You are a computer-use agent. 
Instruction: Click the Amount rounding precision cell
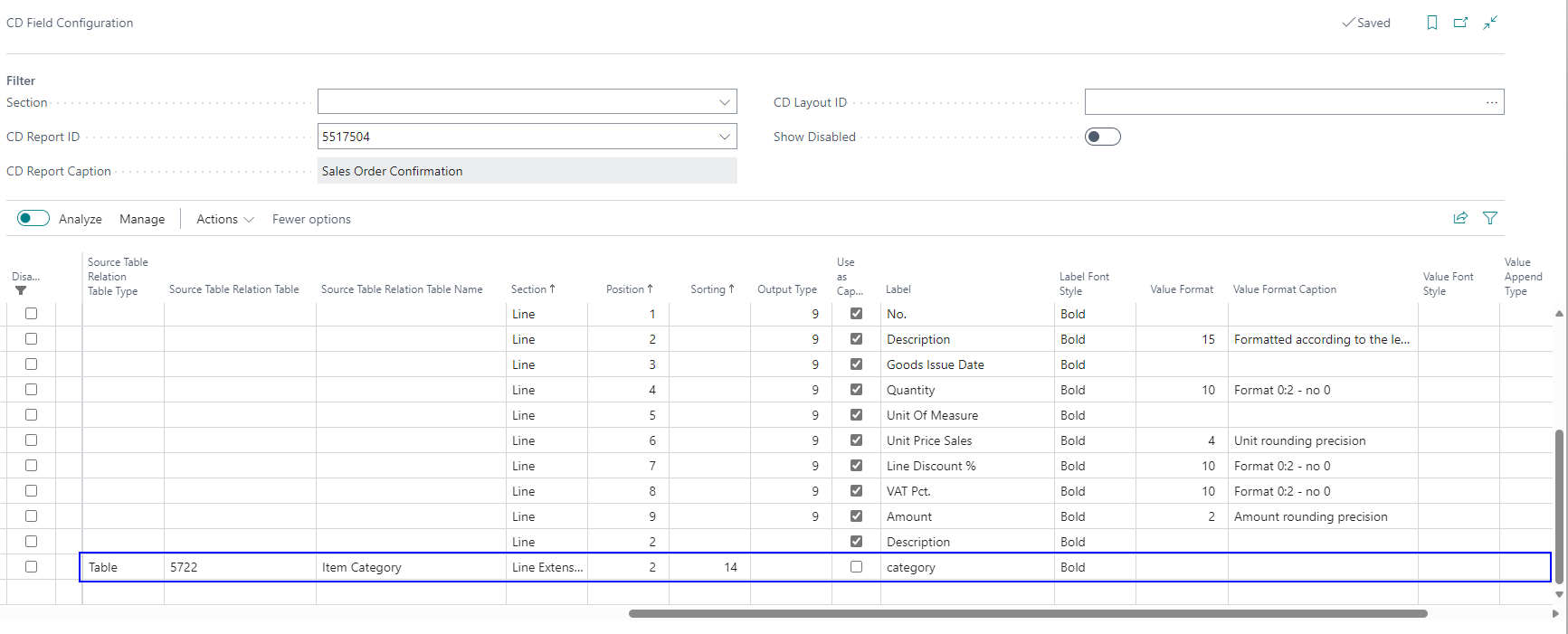coord(1322,516)
